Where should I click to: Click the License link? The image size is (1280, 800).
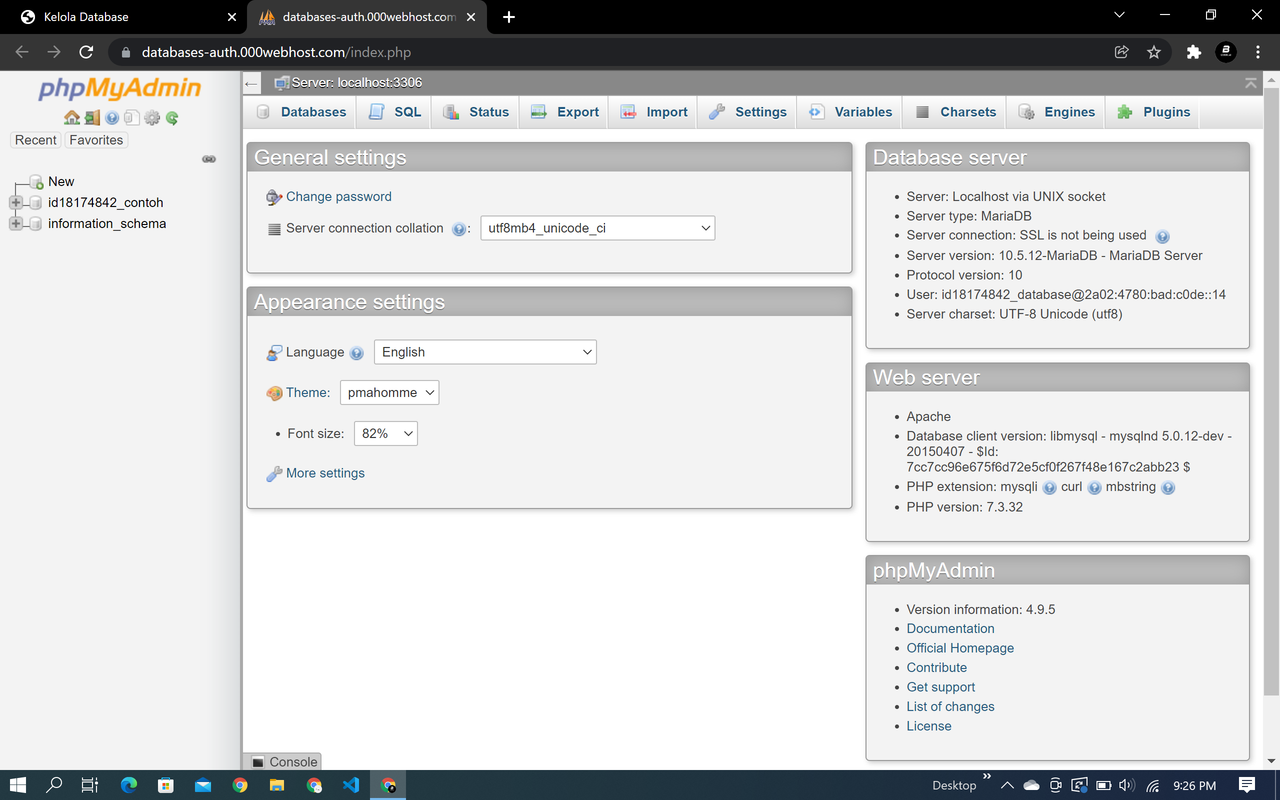pos(929,726)
